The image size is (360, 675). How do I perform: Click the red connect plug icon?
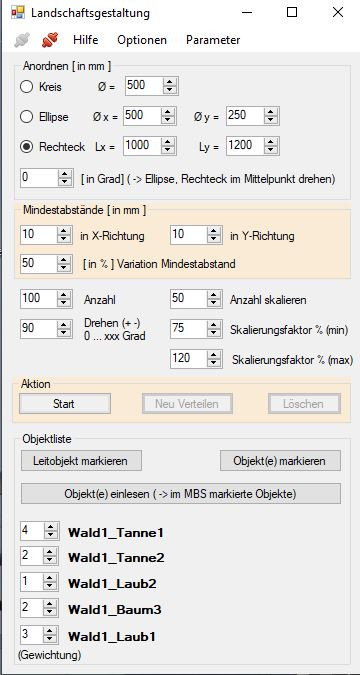point(50,40)
